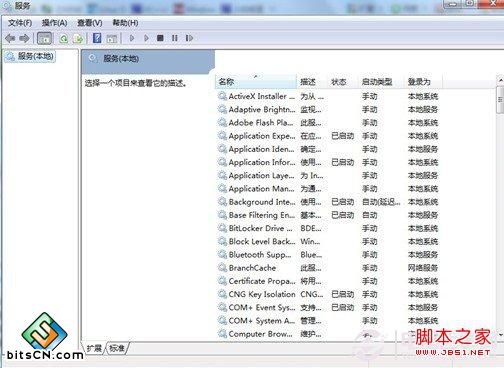Sort by the 登录为 column header
Screen dimensions: 504x368
(x=423, y=82)
